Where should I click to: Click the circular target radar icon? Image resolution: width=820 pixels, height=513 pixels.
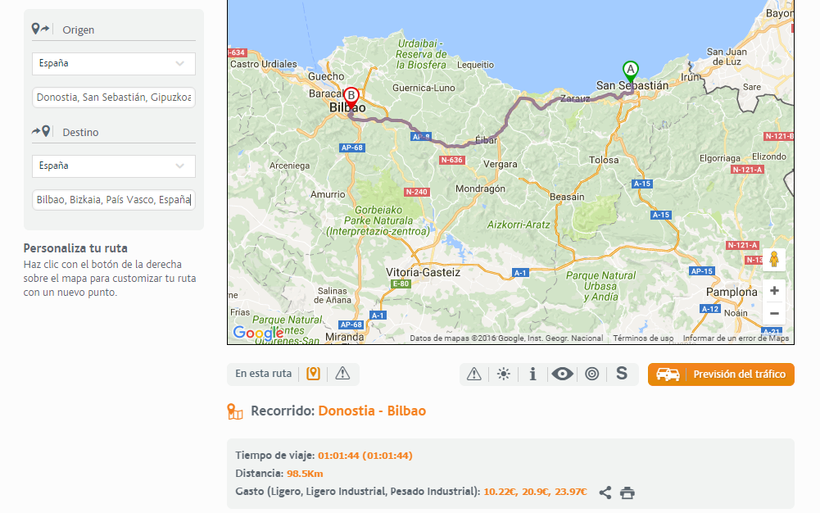click(592, 374)
